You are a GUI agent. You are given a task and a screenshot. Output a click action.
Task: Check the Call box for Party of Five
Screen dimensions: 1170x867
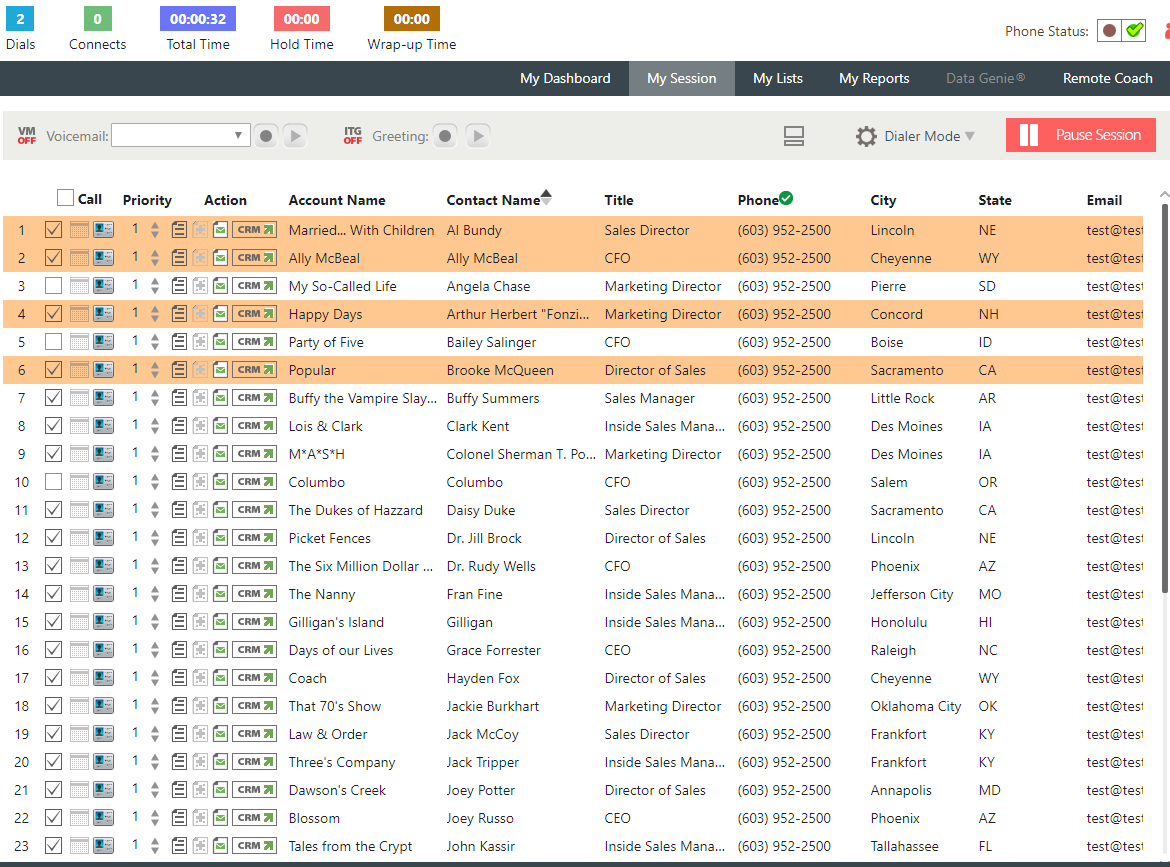(53, 342)
